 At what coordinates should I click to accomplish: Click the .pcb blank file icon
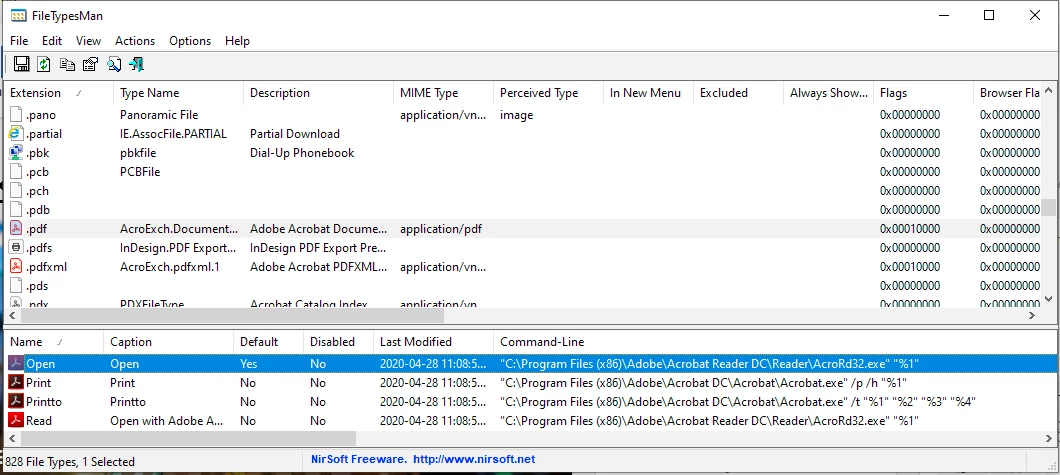coord(16,172)
